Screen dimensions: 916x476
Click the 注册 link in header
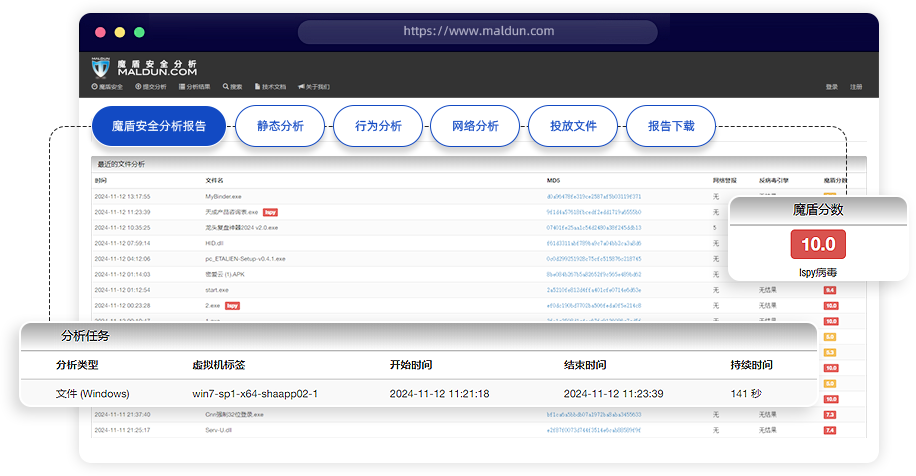(856, 86)
